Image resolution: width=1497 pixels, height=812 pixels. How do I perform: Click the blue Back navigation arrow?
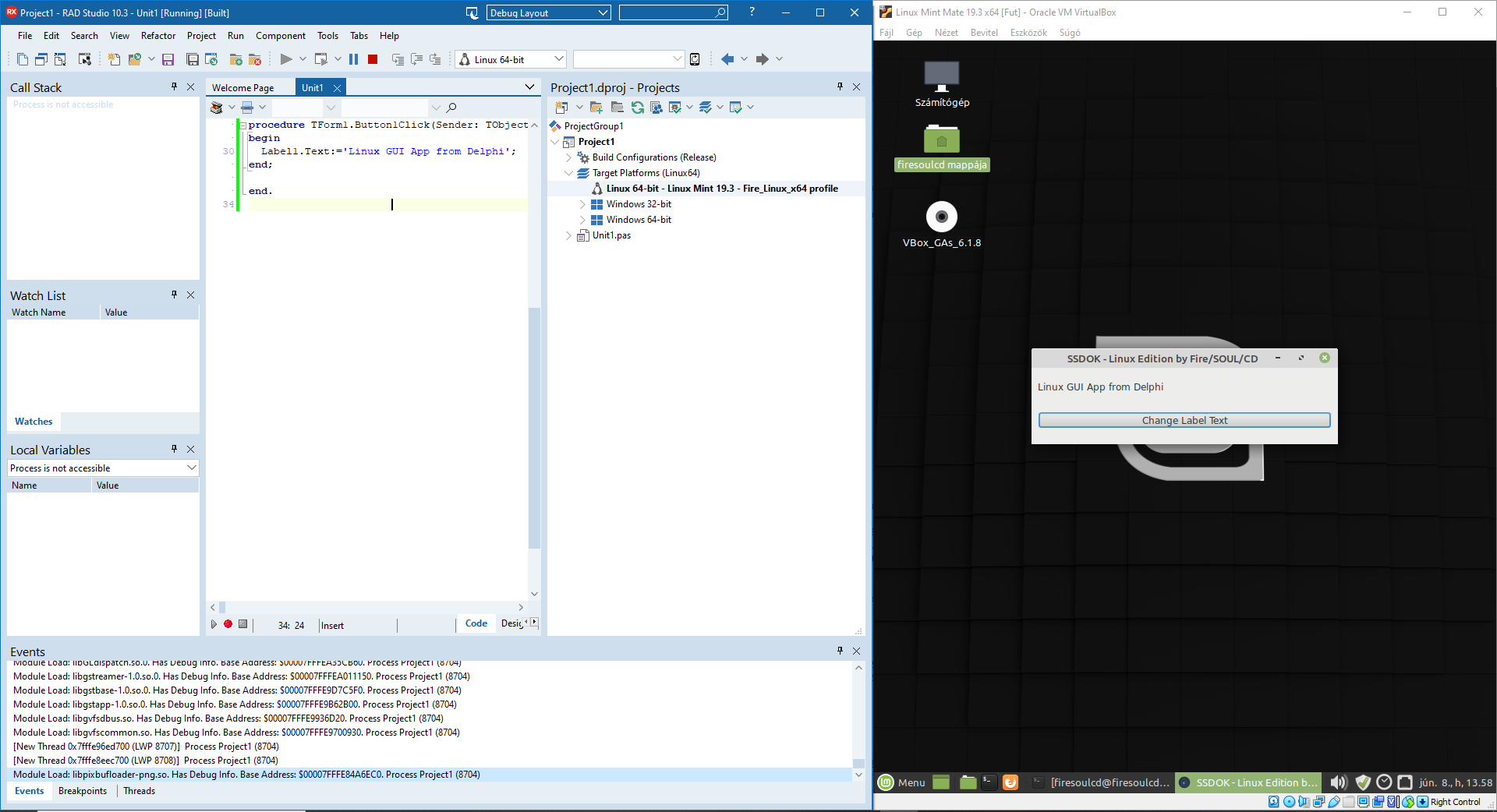tap(727, 59)
